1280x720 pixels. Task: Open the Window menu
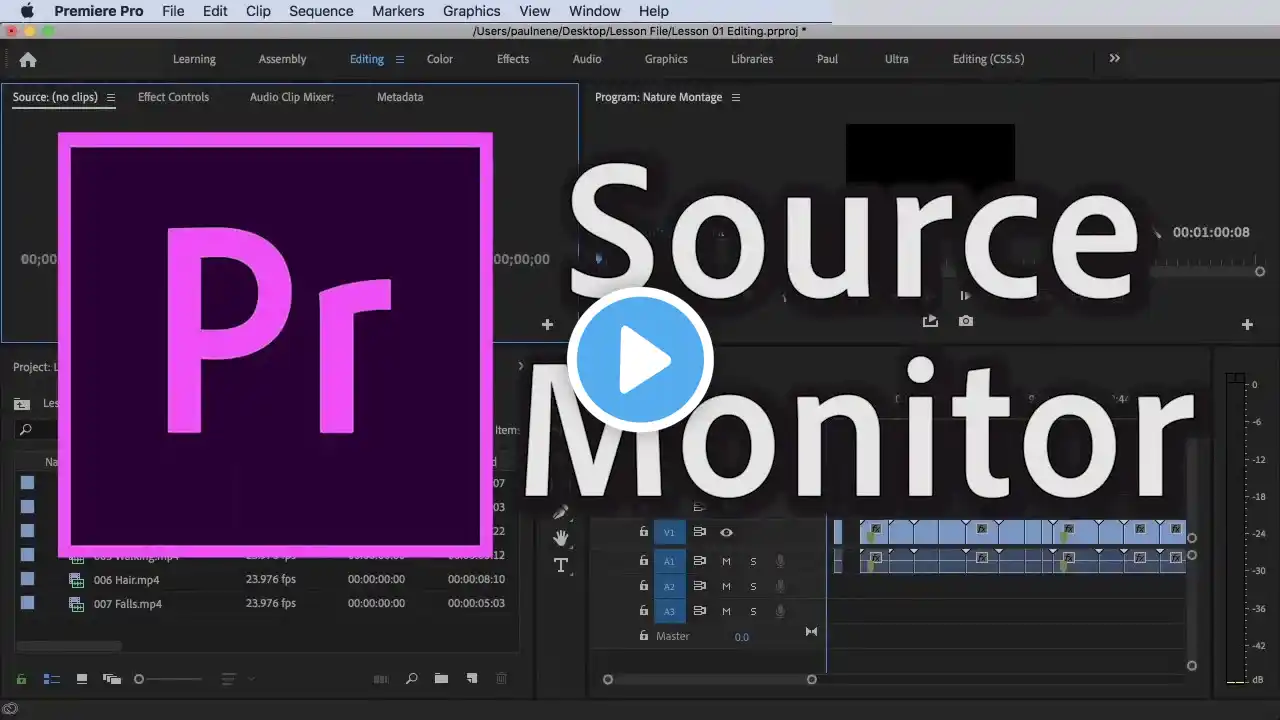[x=594, y=11]
